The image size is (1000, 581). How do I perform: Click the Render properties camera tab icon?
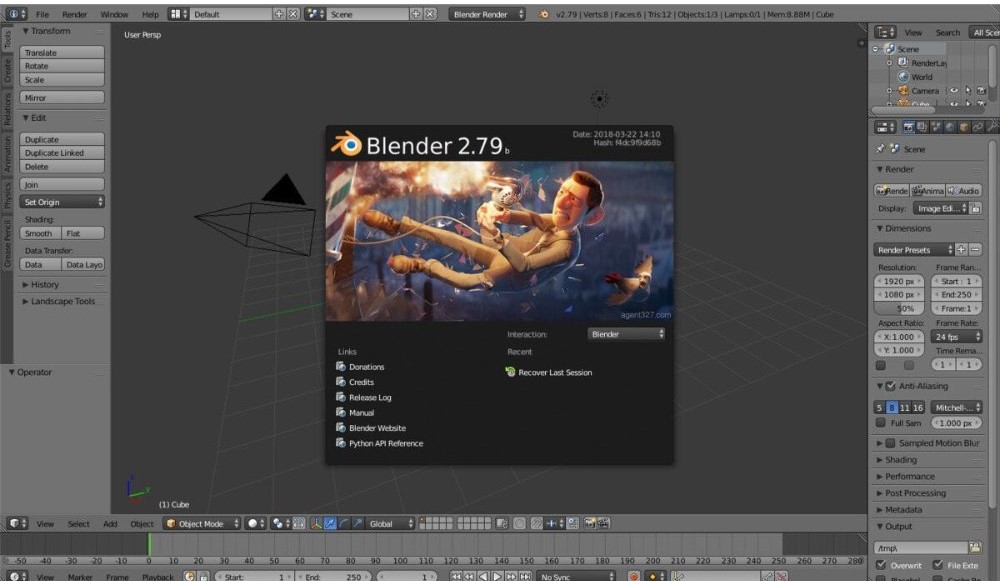909,127
